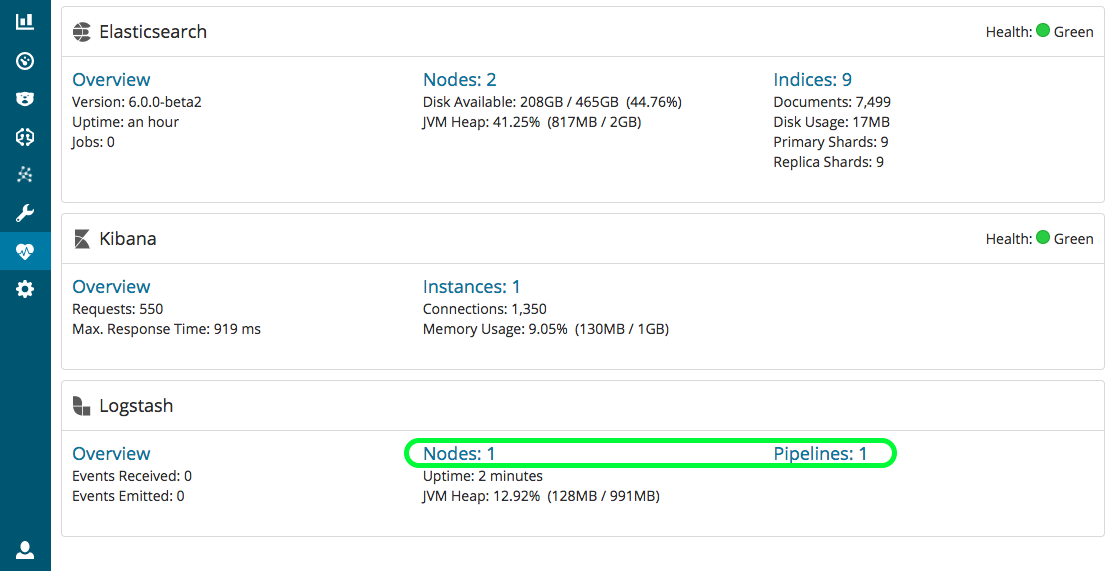Click the user profile icon in the sidebar
The height and width of the screenshot is (571, 1112).
(25, 549)
